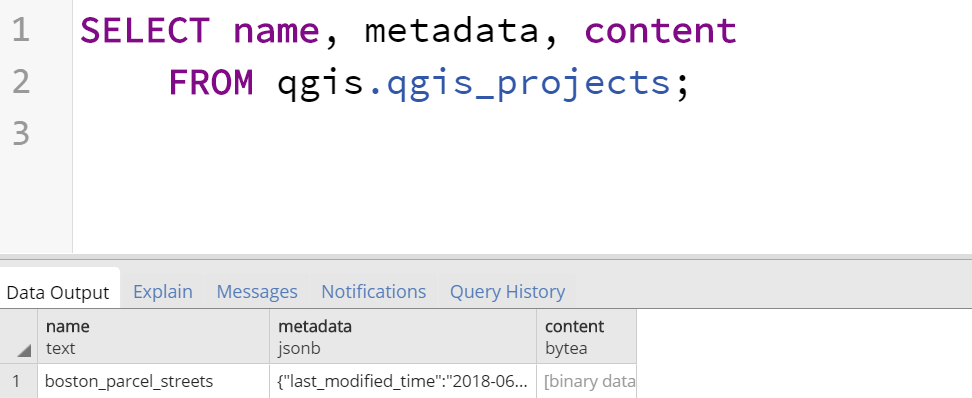Screen dimensions: 972x398
Task: Click line number 3 in the editor gutter
Action: (21, 133)
